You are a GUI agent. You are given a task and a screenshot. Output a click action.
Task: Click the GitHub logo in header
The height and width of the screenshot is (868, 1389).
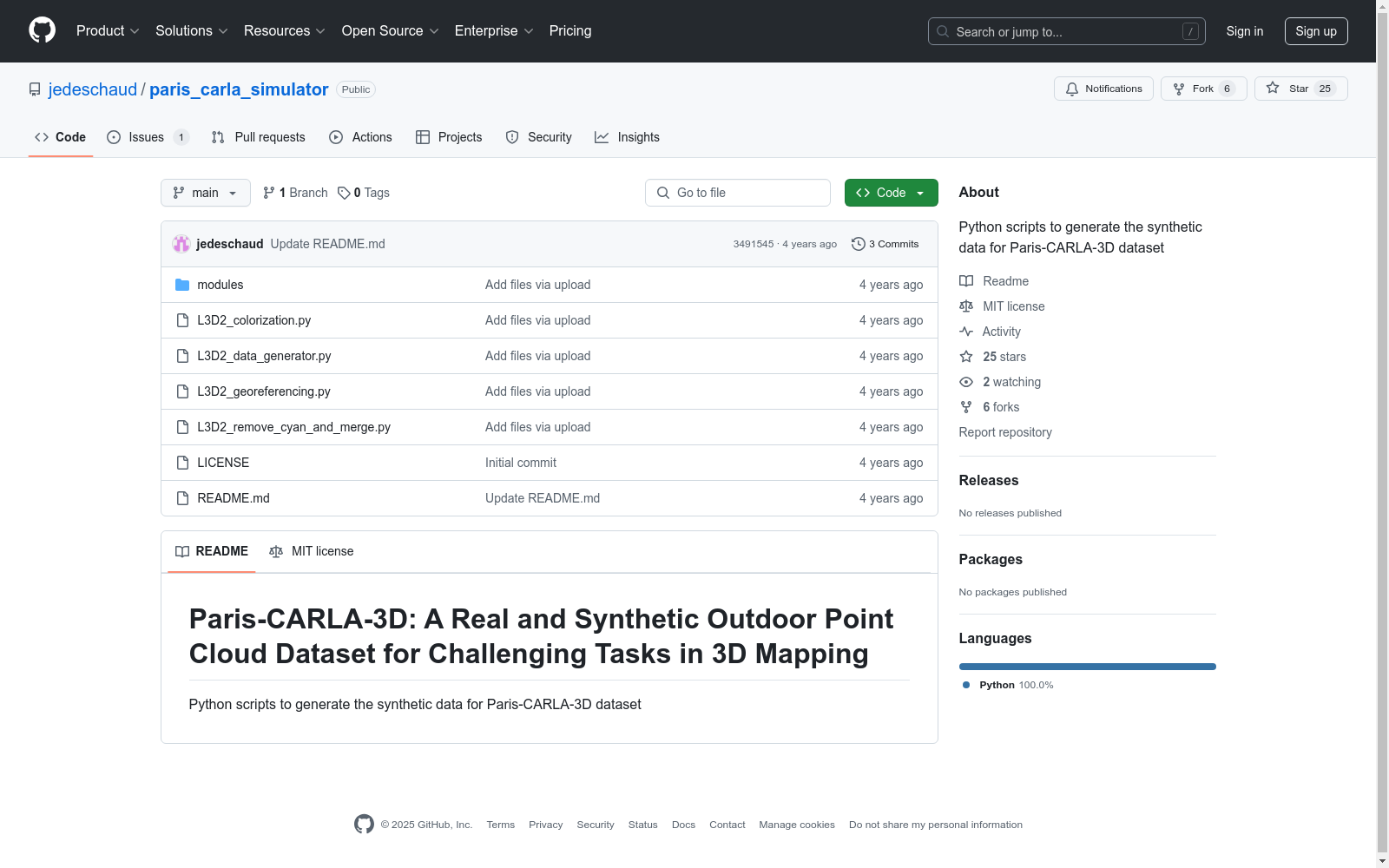click(42, 30)
